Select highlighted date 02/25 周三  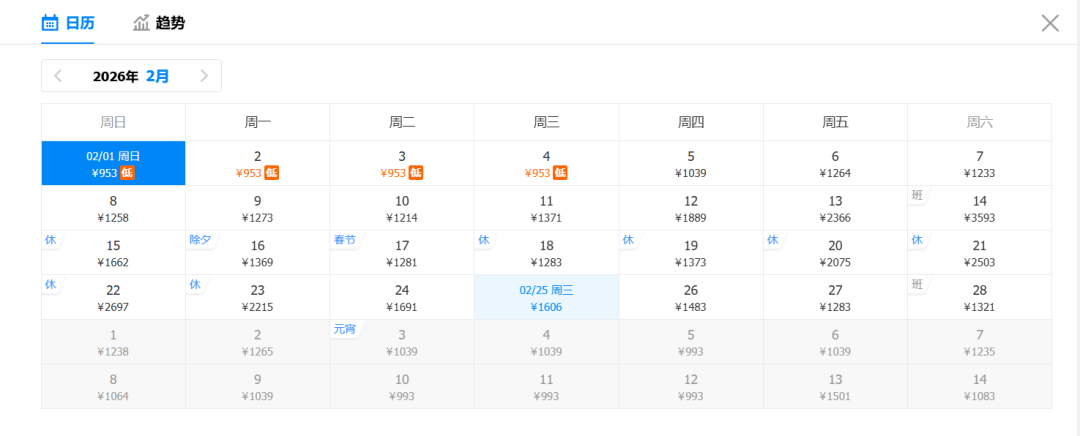point(546,298)
